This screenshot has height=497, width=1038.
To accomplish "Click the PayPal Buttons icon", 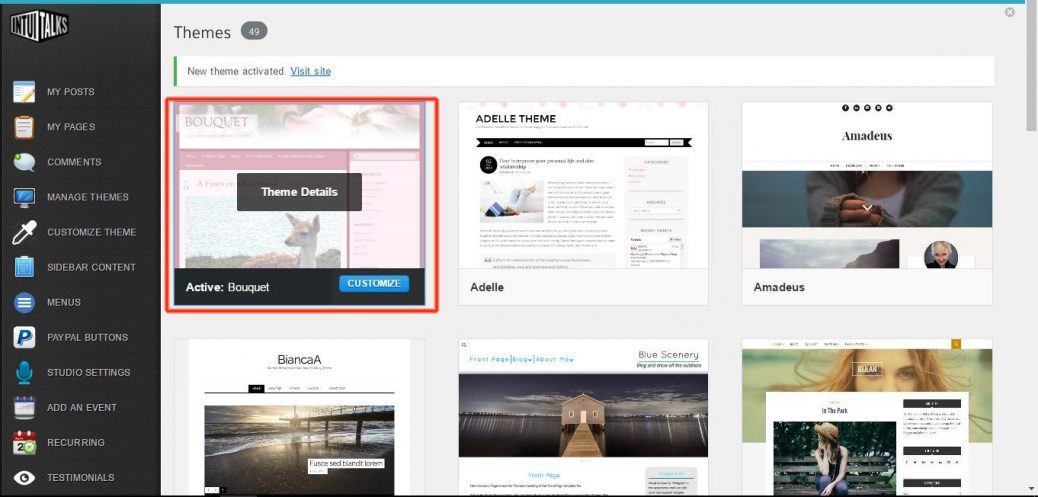I will point(24,338).
